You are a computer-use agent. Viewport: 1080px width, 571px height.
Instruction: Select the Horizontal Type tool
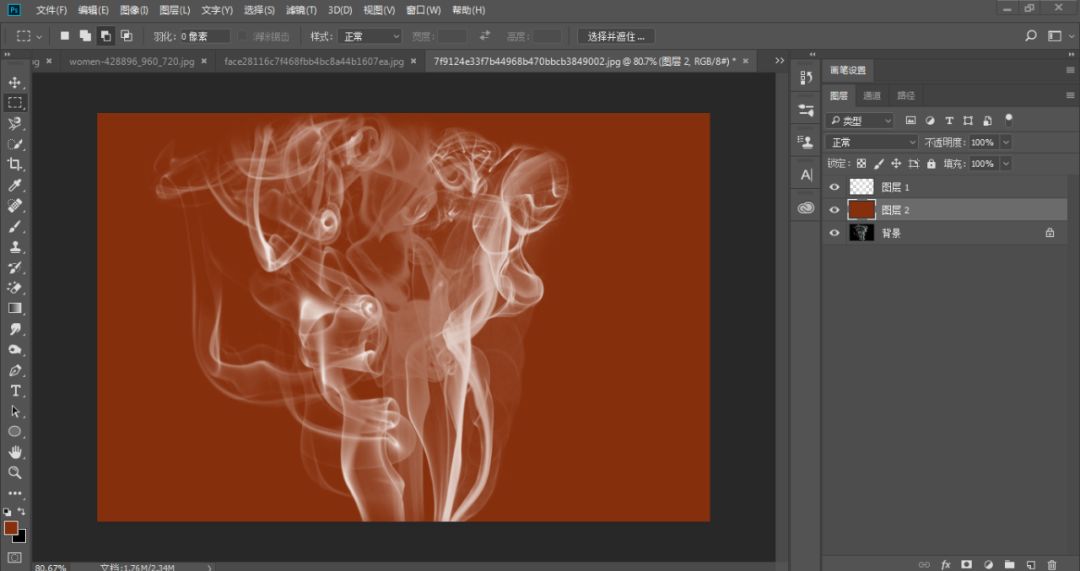click(x=14, y=391)
